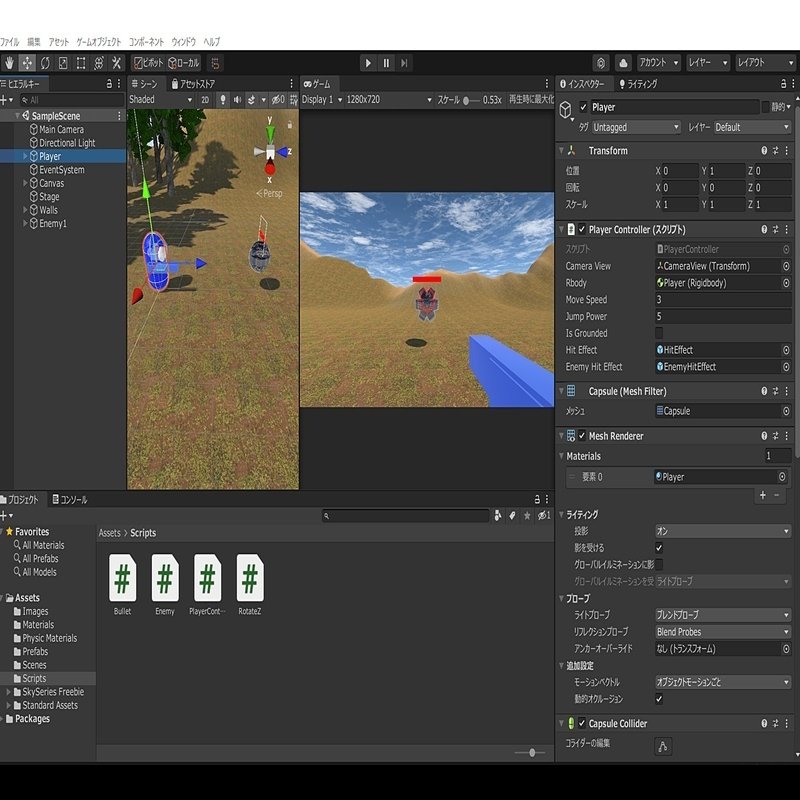Image resolution: width=800 pixels, height=800 pixels.
Task: Toggle Local handle rotation button
Action: 184,63
